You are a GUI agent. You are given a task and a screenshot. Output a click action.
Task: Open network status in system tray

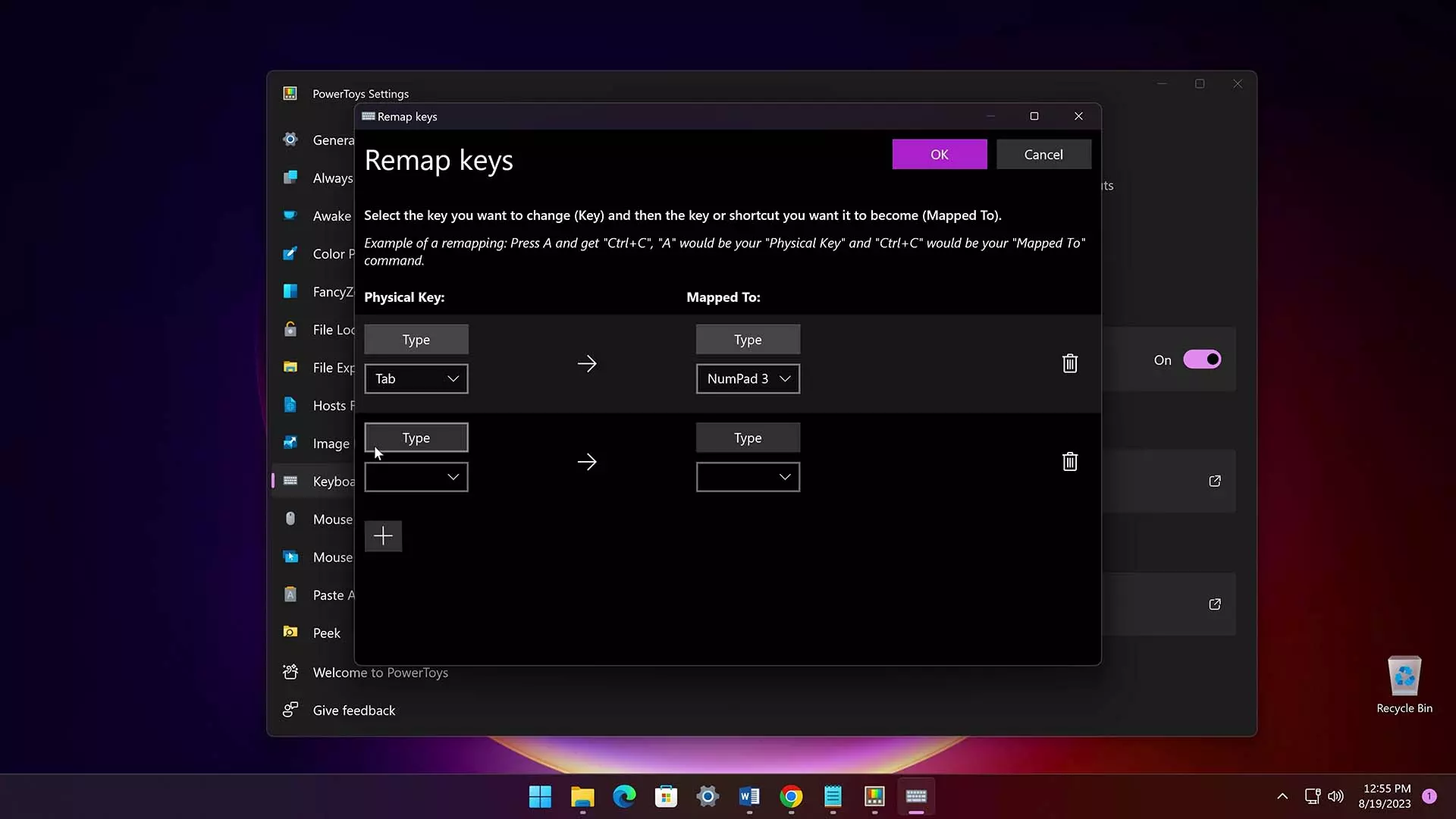pyautogui.click(x=1313, y=796)
